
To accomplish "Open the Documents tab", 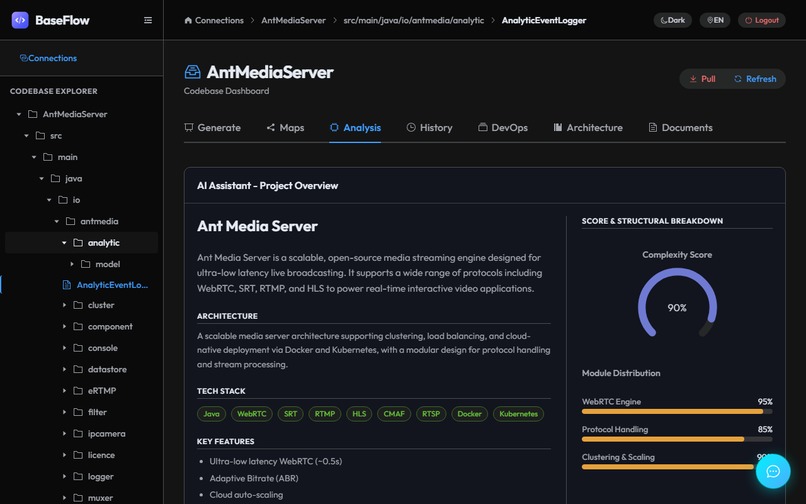I will click(681, 128).
